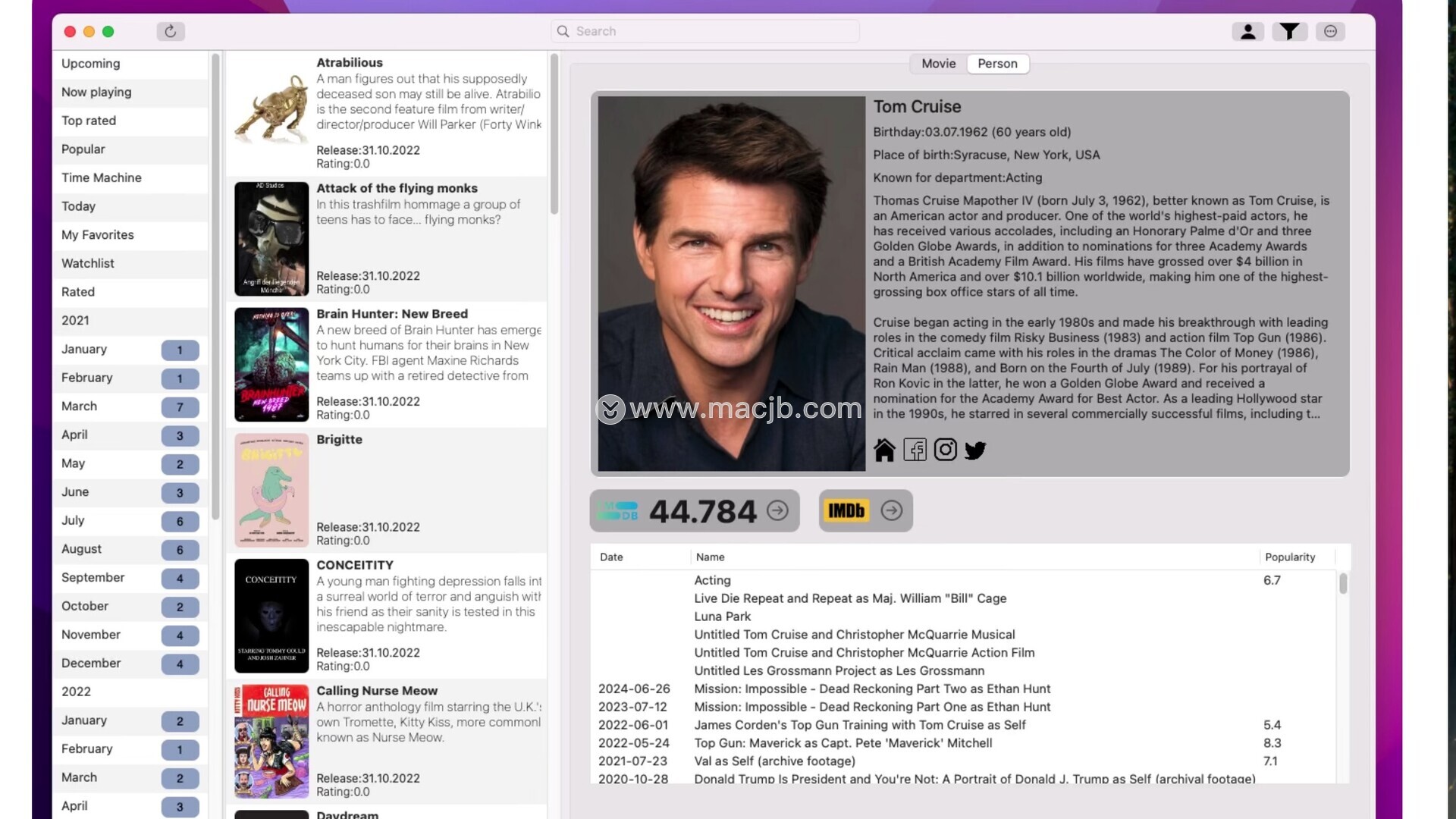Click the CONCEITITY poster thumbnail

tap(271, 616)
